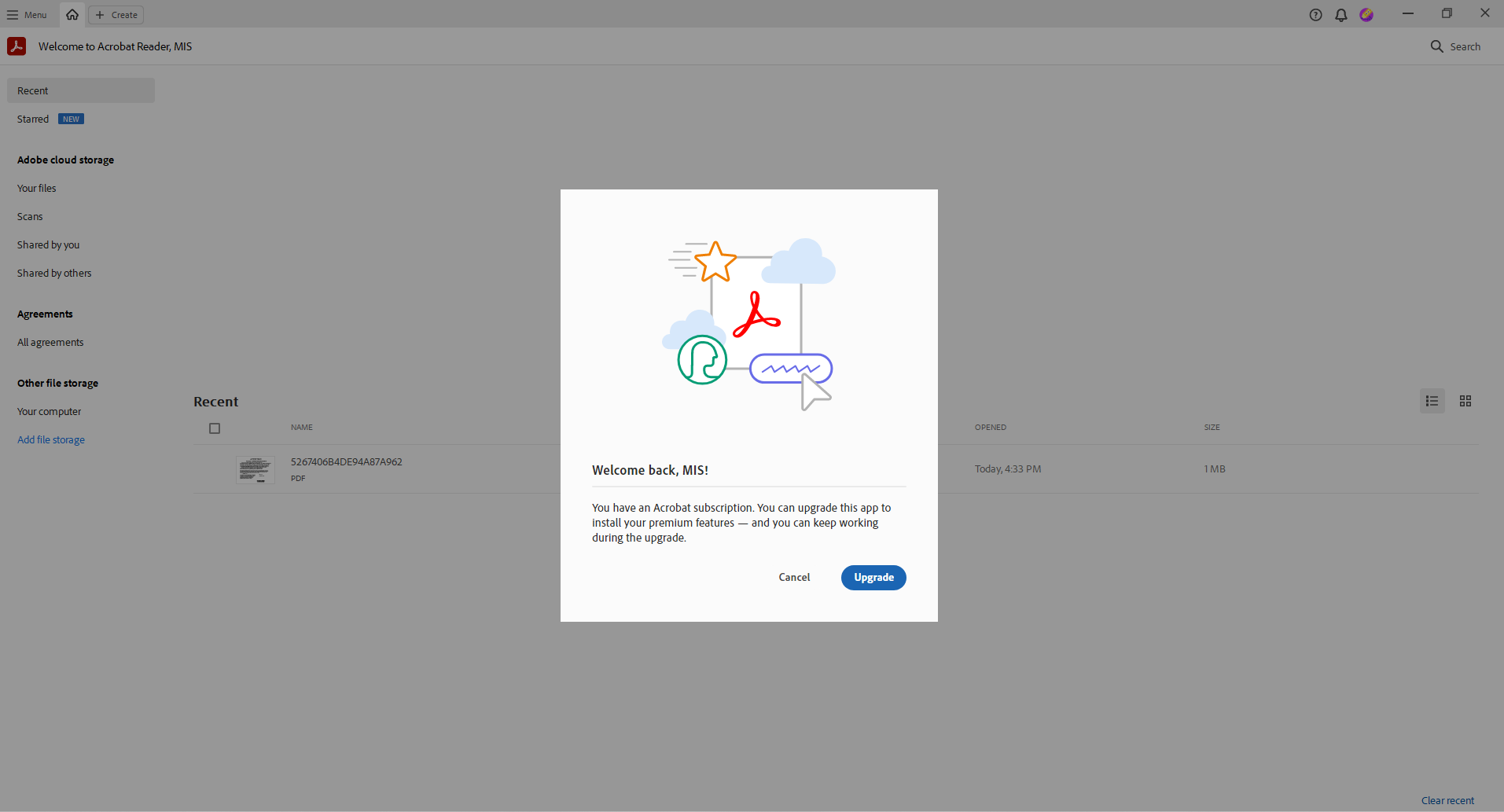View files Shared by others
The height and width of the screenshot is (812, 1504).
pyautogui.click(x=53, y=273)
